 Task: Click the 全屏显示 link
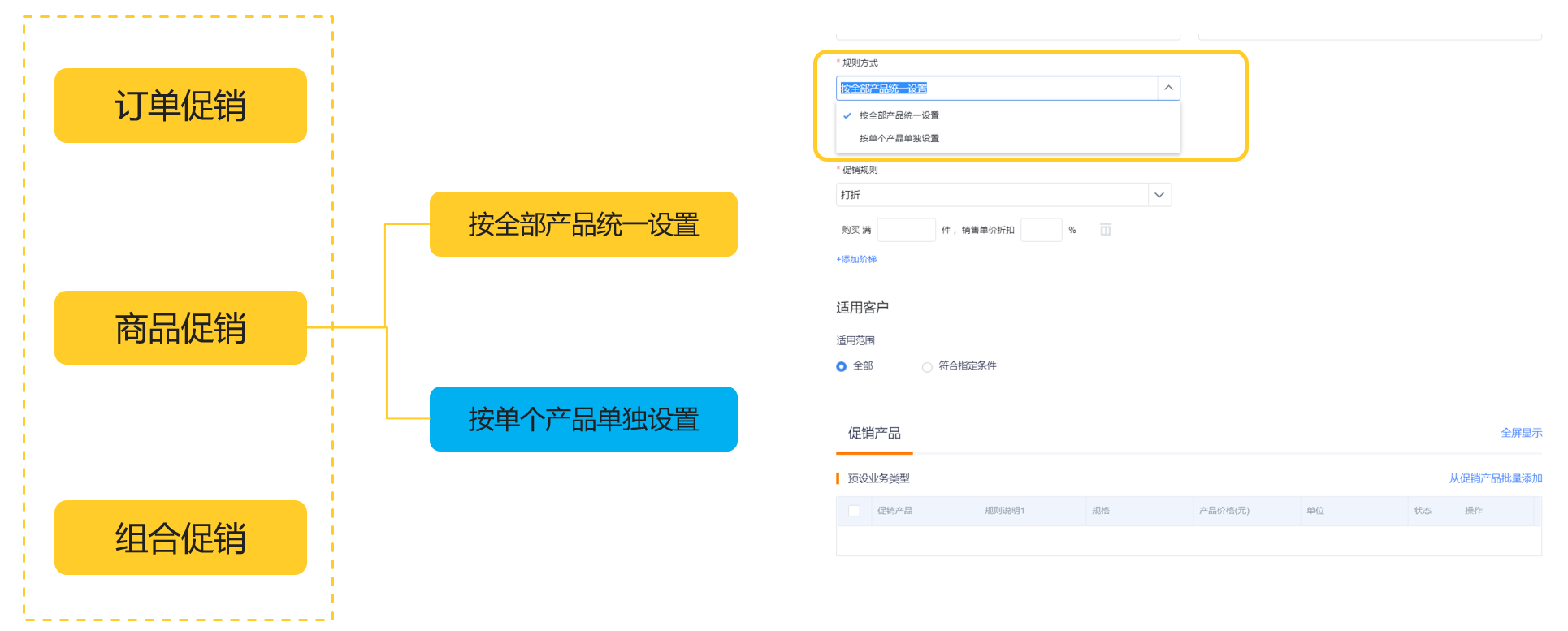1521,433
